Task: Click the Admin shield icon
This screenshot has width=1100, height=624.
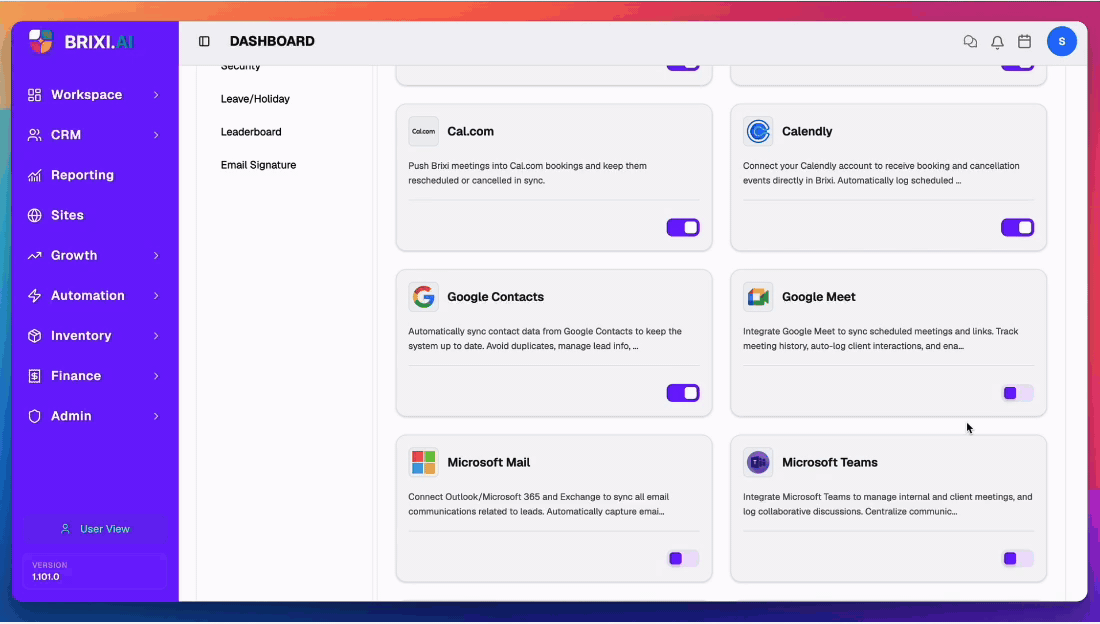Action: 34,416
